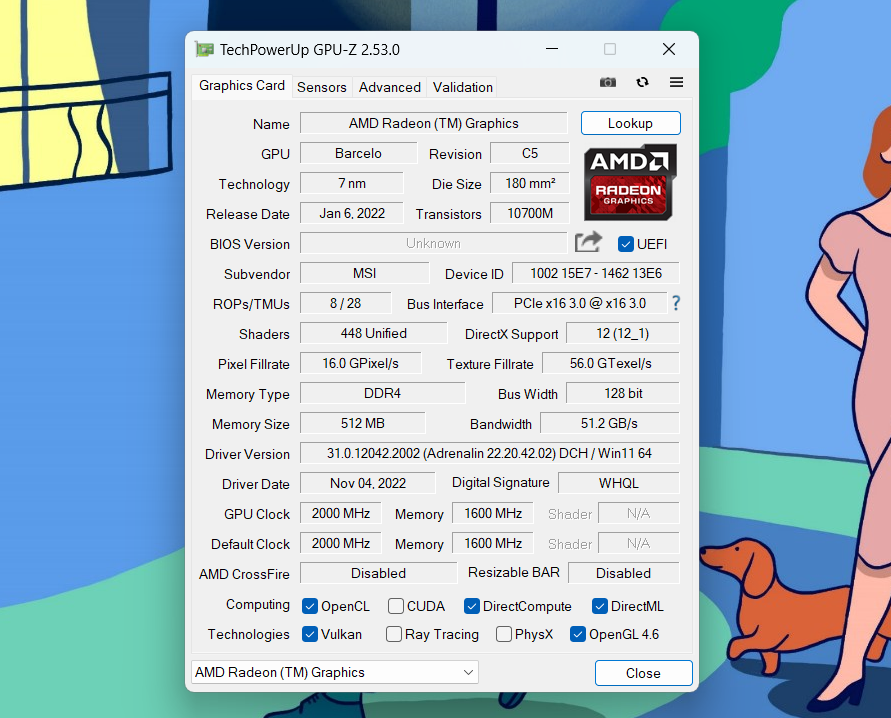Click the Release Date field Jan 6, 2022
Viewport: 891px width, 718px height.
[x=352, y=214]
